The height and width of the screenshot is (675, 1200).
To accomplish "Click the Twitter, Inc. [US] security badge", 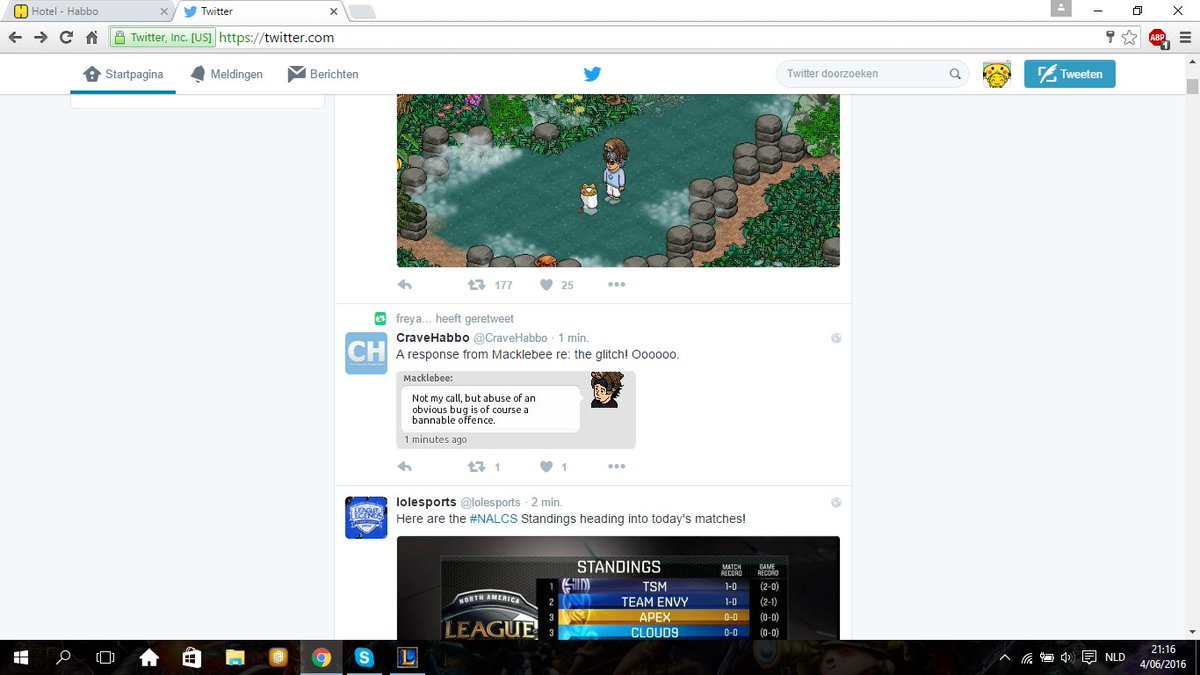I will pos(162,38).
